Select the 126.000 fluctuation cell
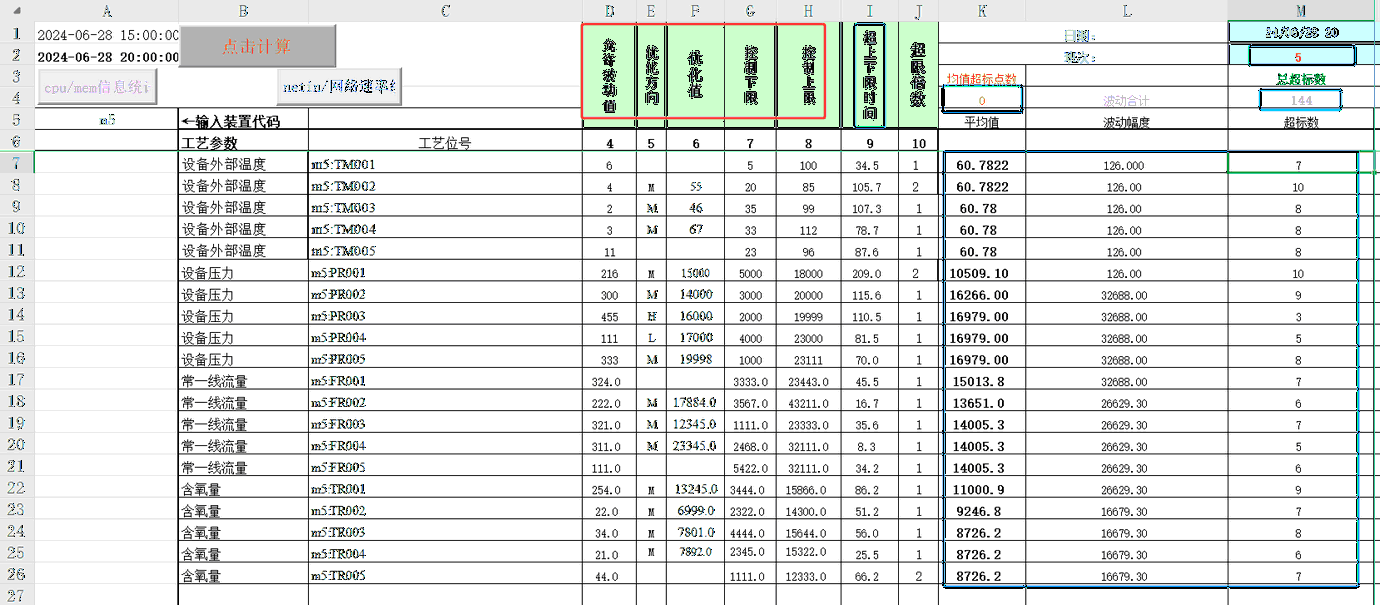This screenshot has height=605, width=1380. [1126, 165]
